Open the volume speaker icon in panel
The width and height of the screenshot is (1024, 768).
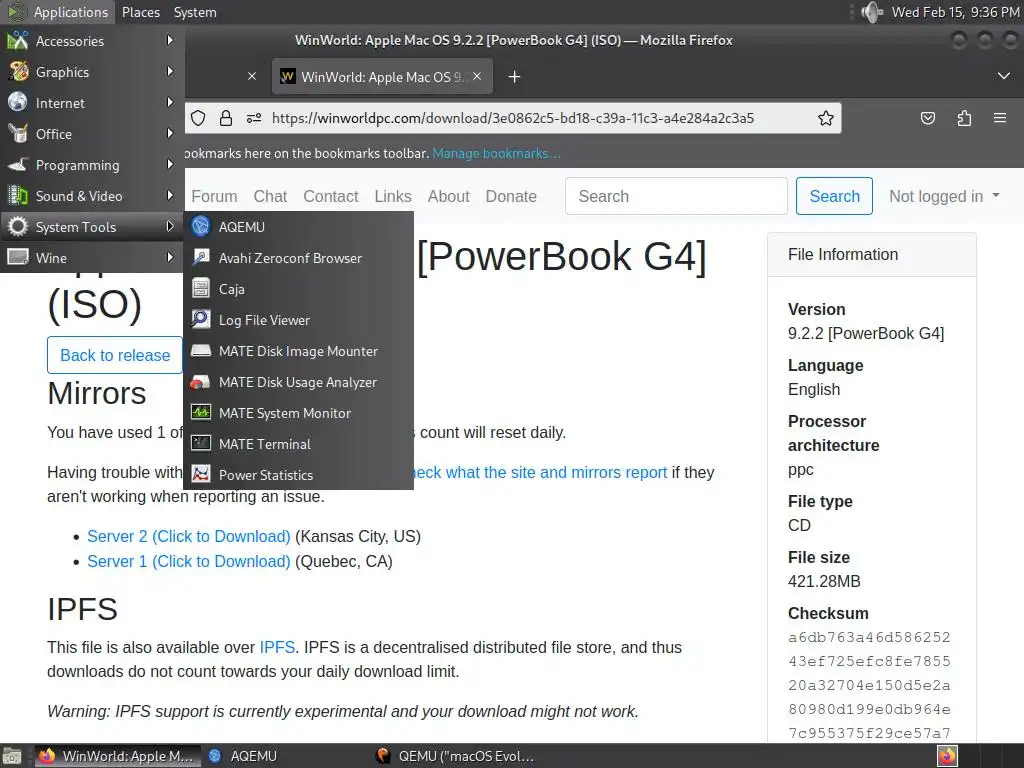pyautogui.click(x=871, y=12)
